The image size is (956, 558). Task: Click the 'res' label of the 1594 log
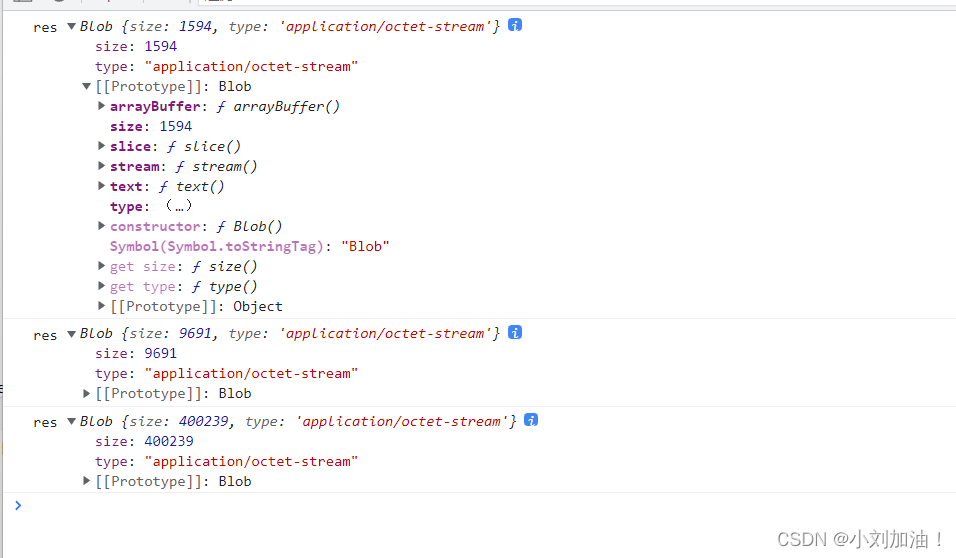click(45, 27)
